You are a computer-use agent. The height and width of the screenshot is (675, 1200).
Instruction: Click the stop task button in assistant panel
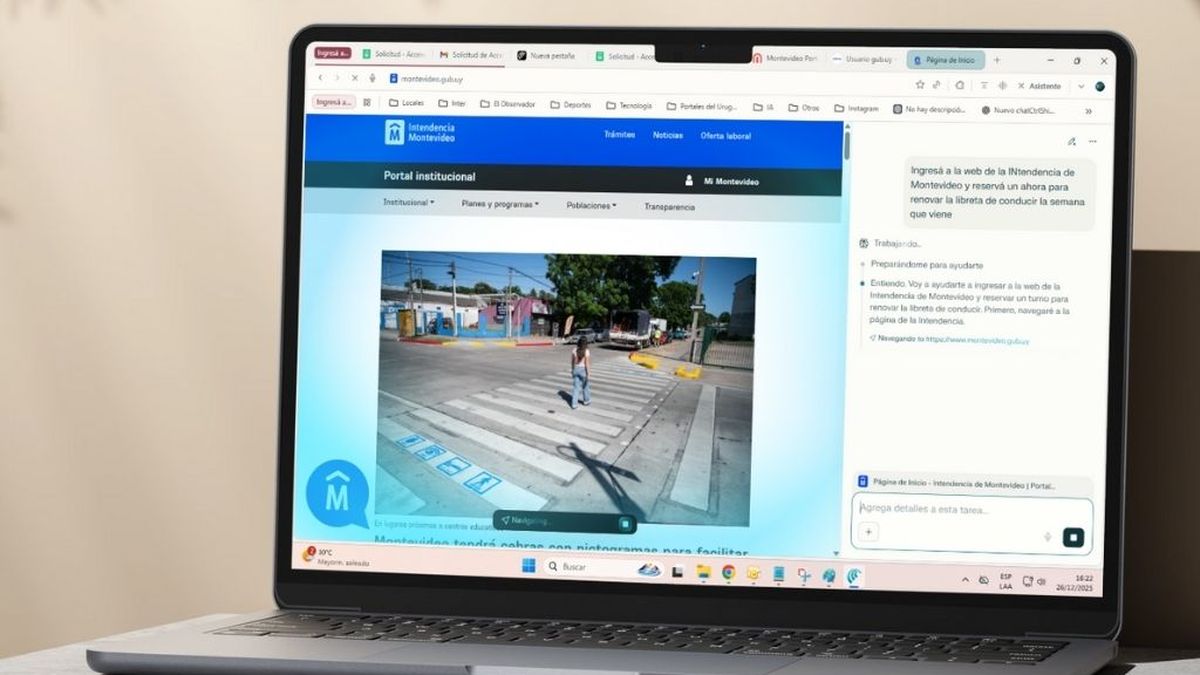tap(1073, 537)
